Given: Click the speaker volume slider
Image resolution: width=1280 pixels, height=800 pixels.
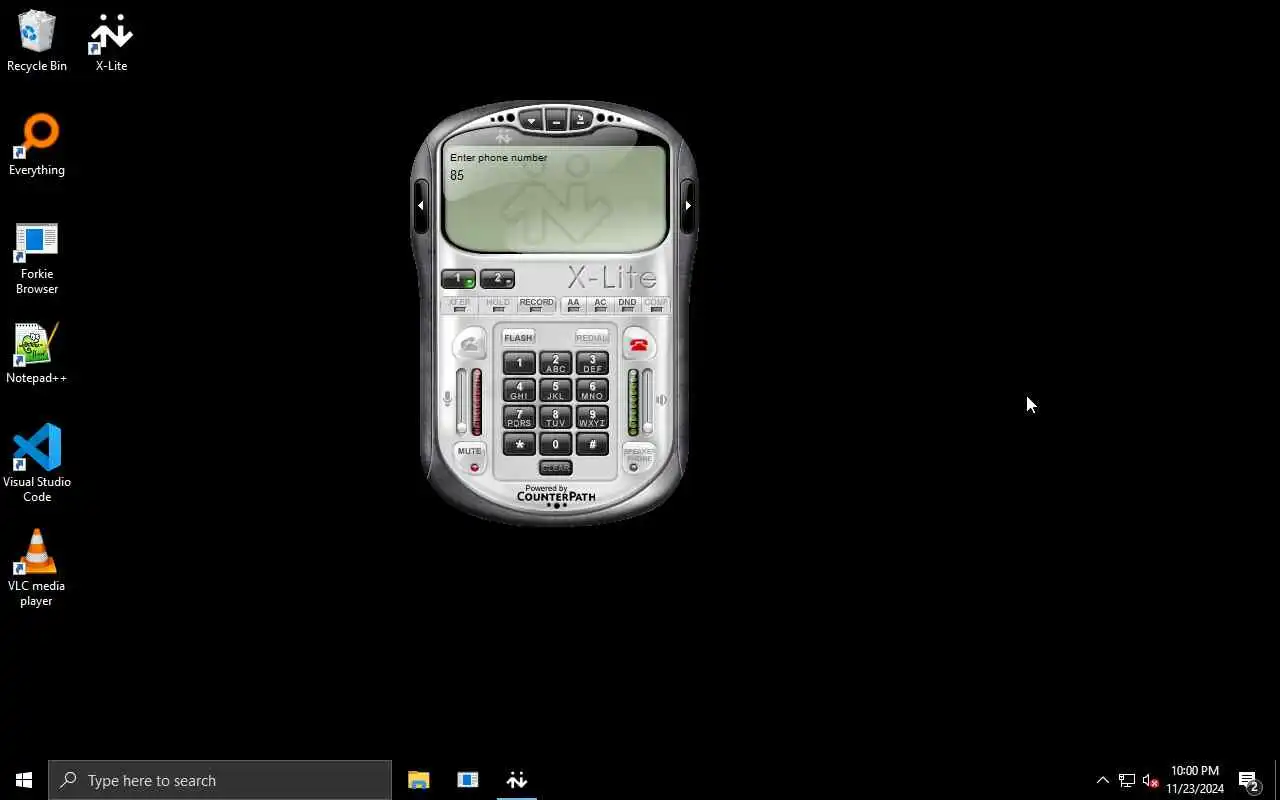Looking at the screenshot, I should (x=648, y=401).
